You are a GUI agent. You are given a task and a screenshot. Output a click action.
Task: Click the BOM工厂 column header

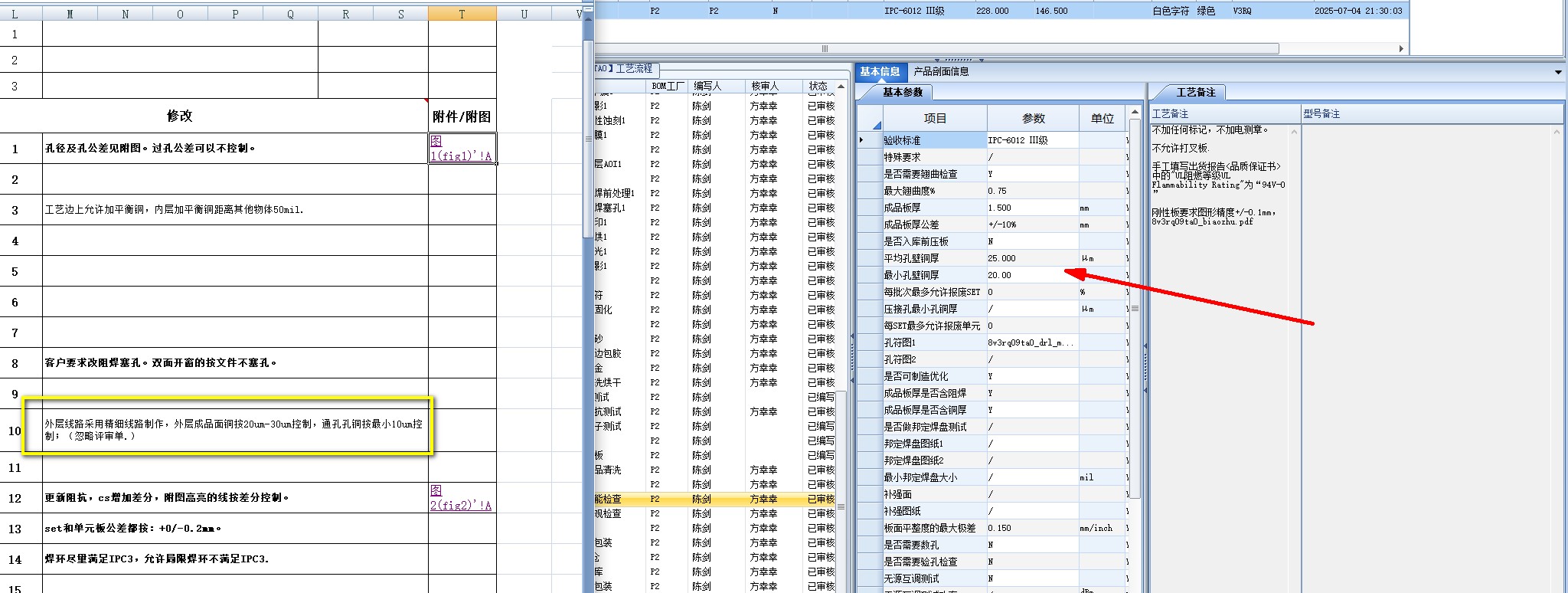[x=668, y=86]
